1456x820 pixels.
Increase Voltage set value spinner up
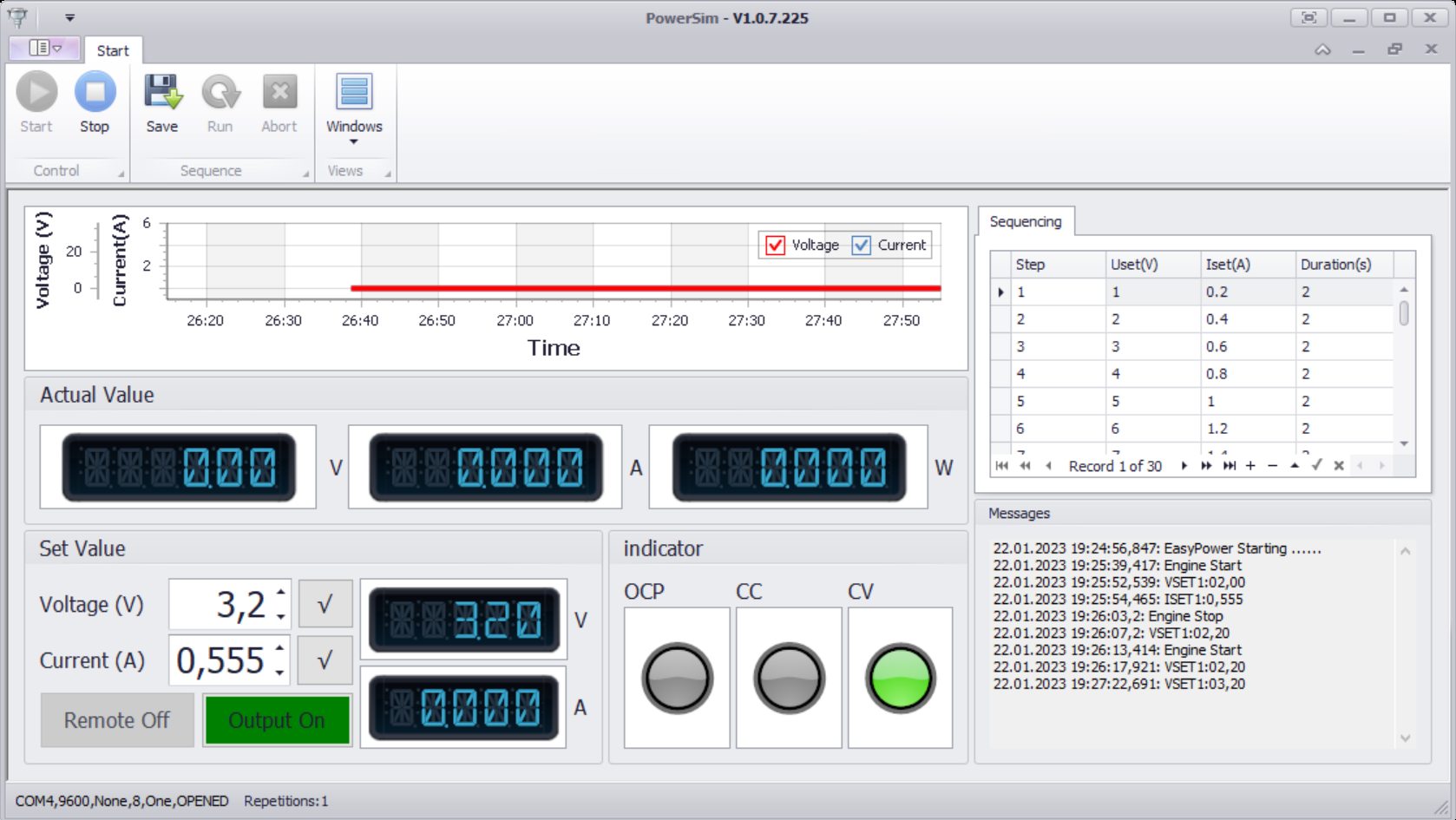coord(281,593)
